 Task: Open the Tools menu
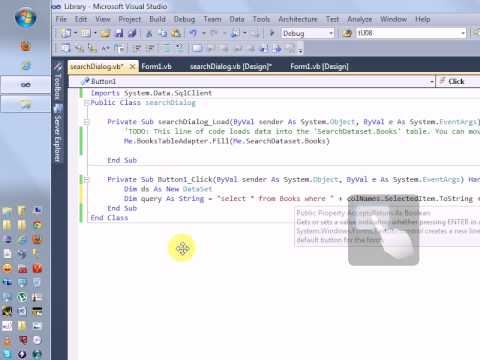[261, 19]
